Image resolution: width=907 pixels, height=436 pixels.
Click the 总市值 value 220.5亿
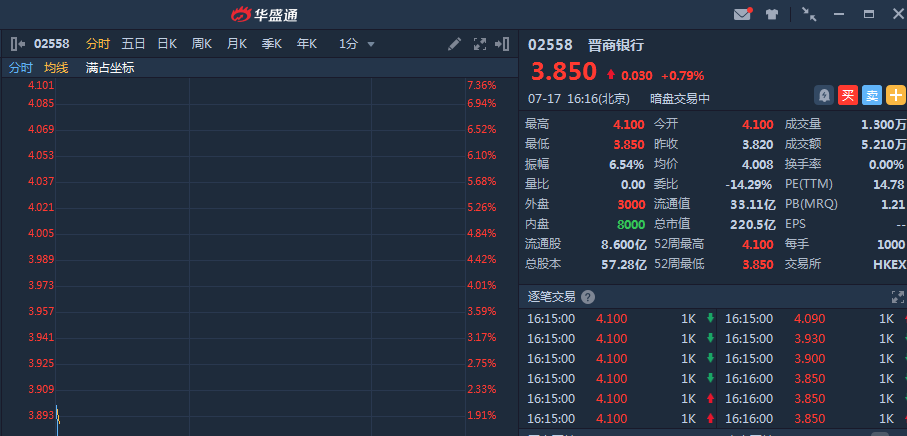[x=753, y=224]
